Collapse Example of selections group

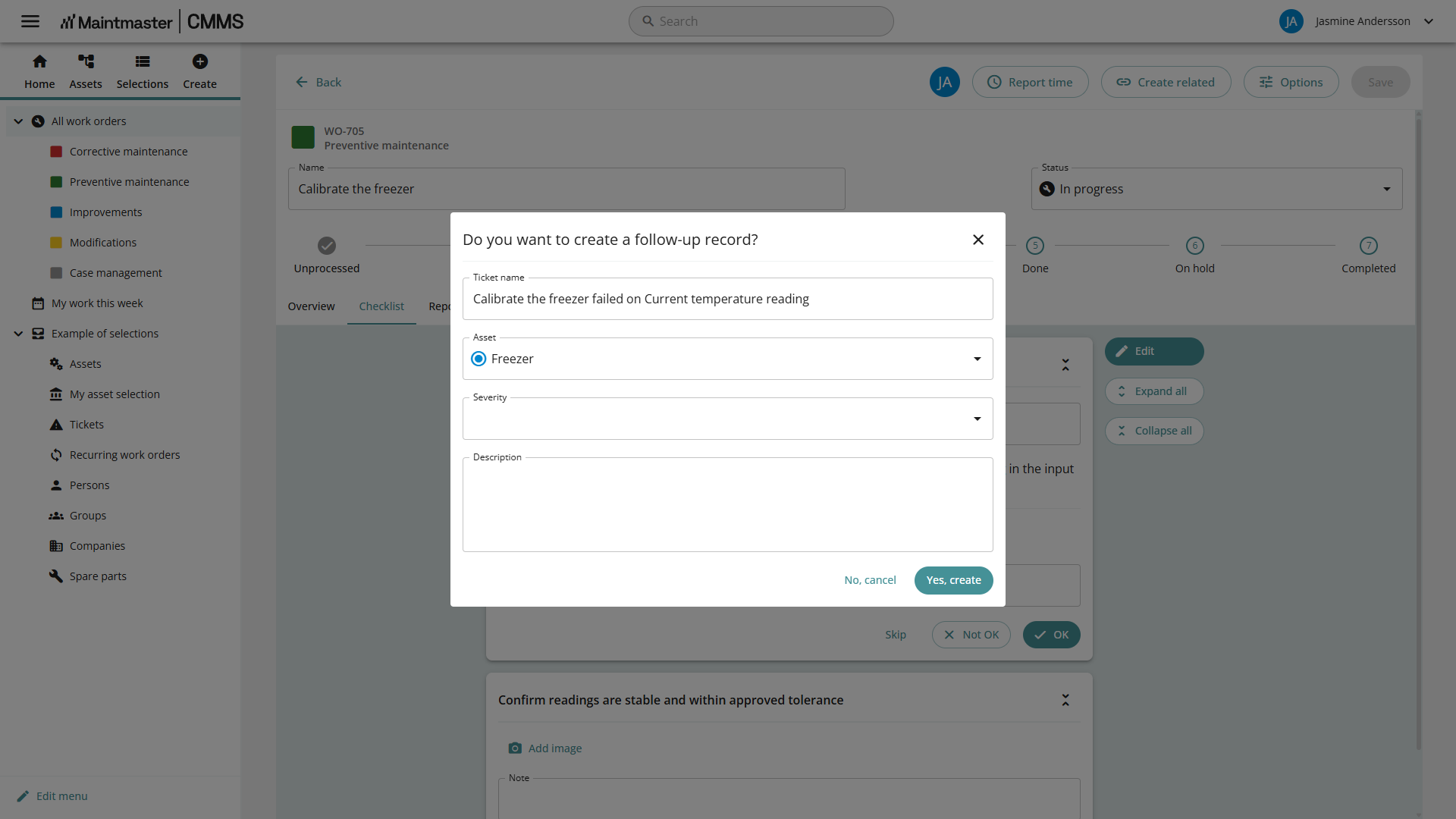point(18,334)
